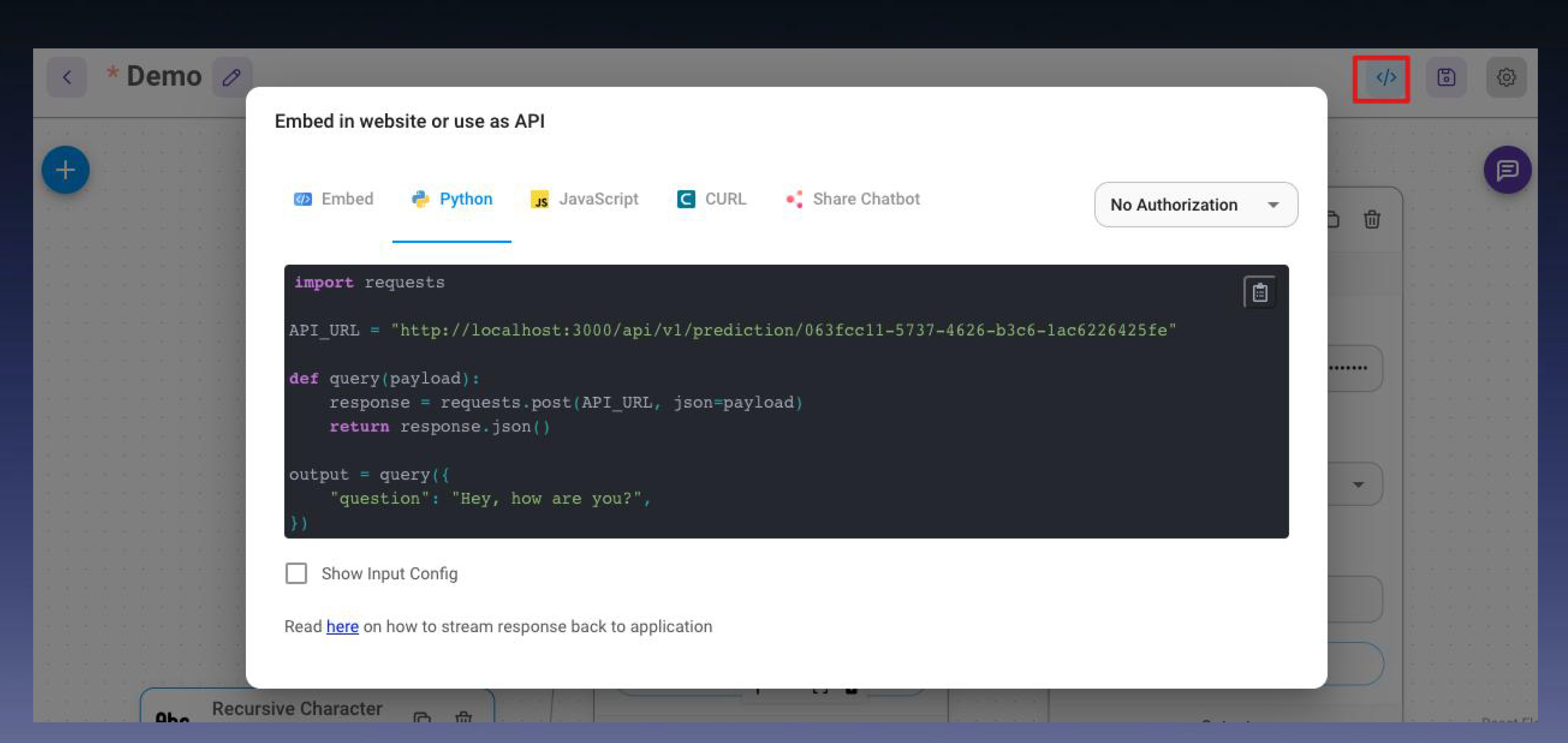
Task: Open the Share Chatbot tab
Action: [853, 199]
